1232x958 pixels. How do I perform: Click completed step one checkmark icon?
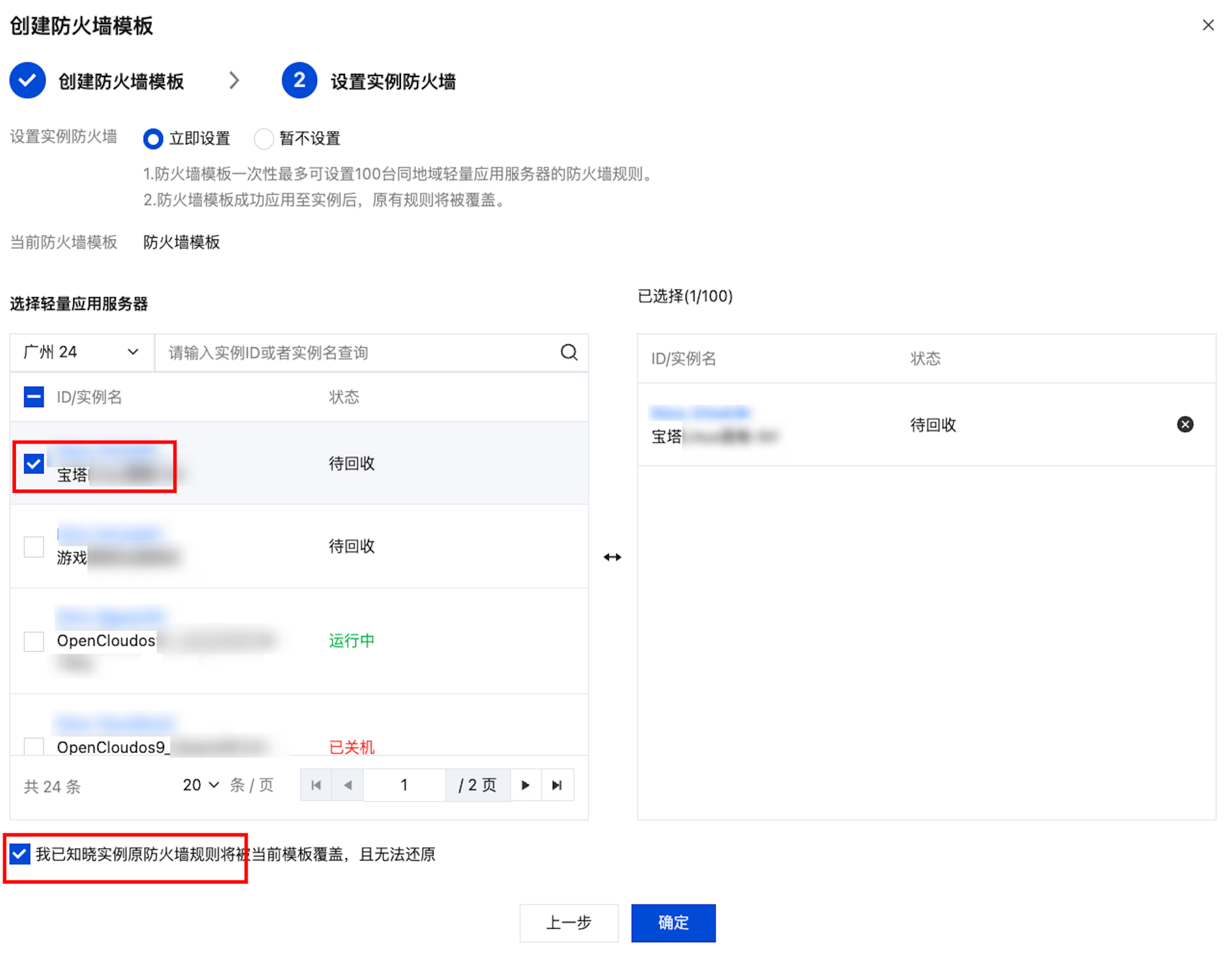27,81
